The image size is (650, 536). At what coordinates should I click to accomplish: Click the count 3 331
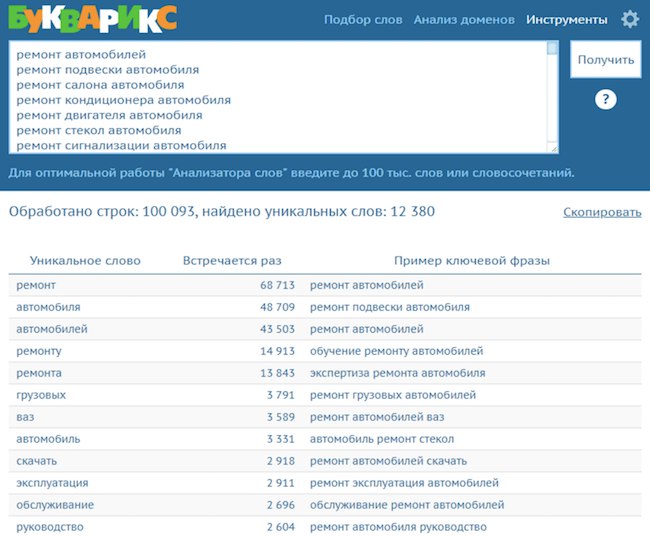[281, 439]
